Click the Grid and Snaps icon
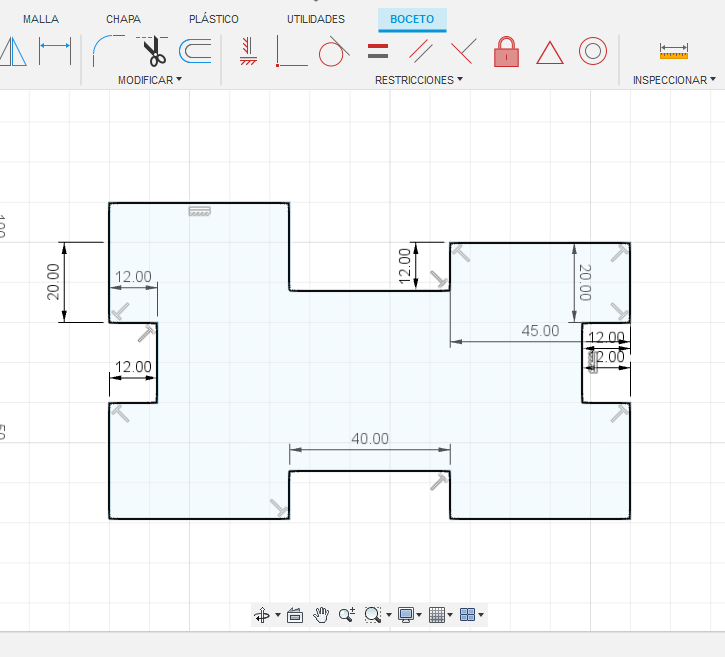The width and height of the screenshot is (725, 657). (x=436, y=615)
